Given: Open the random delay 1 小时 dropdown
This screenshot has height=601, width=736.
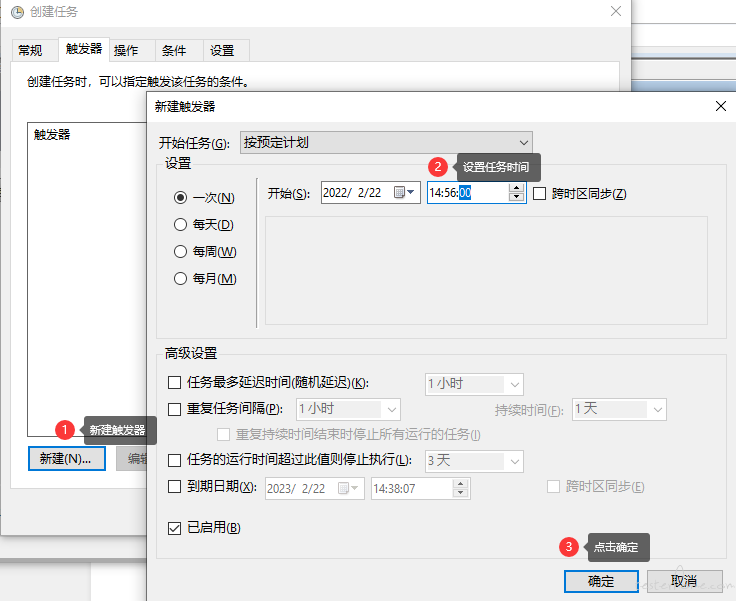Looking at the screenshot, I should click(474, 384).
